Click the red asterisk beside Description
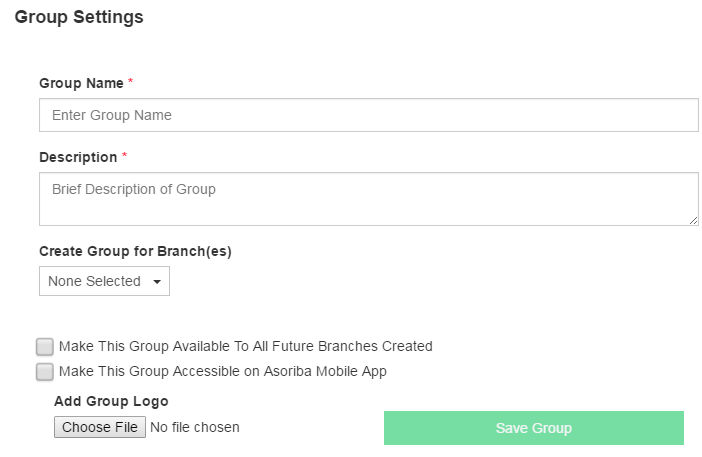This screenshot has height=457, width=702. [x=124, y=155]
